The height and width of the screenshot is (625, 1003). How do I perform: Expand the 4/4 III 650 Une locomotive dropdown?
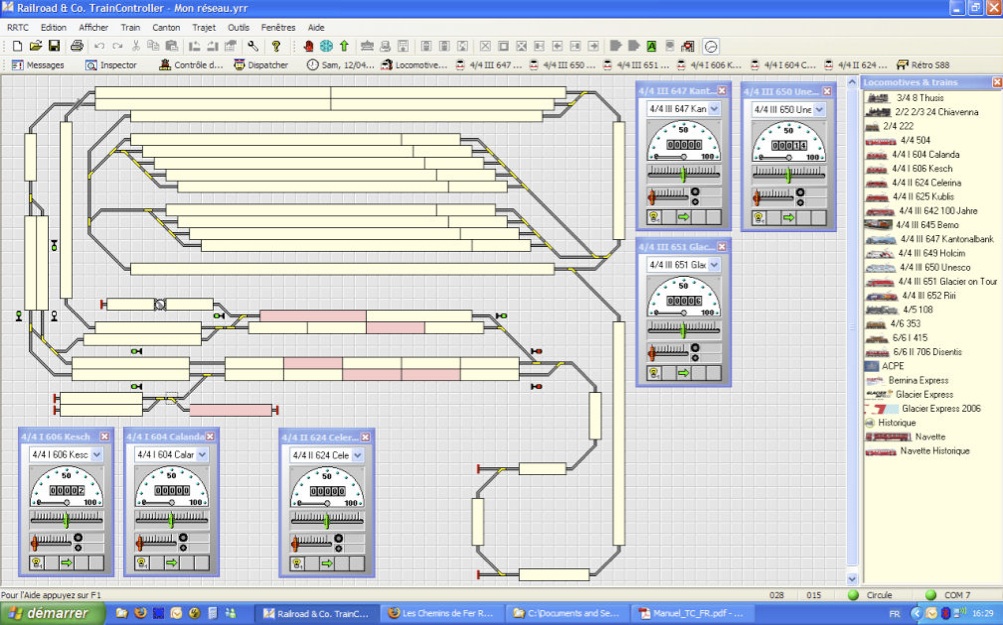pyautogui.click(x=819, y=109)
